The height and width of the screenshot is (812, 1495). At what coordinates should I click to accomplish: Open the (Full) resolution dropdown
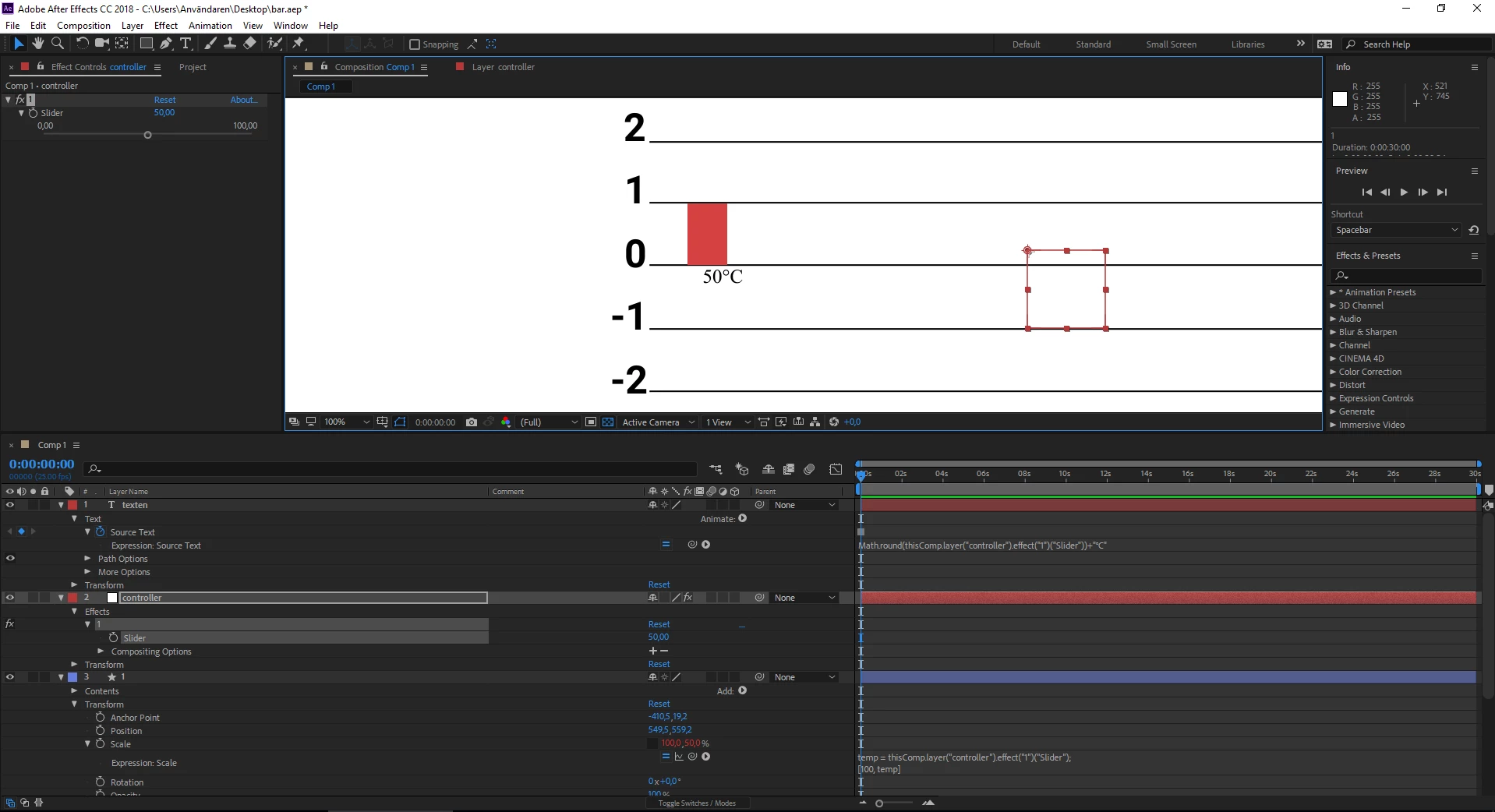pyautogui.click(x=549, y=422)
